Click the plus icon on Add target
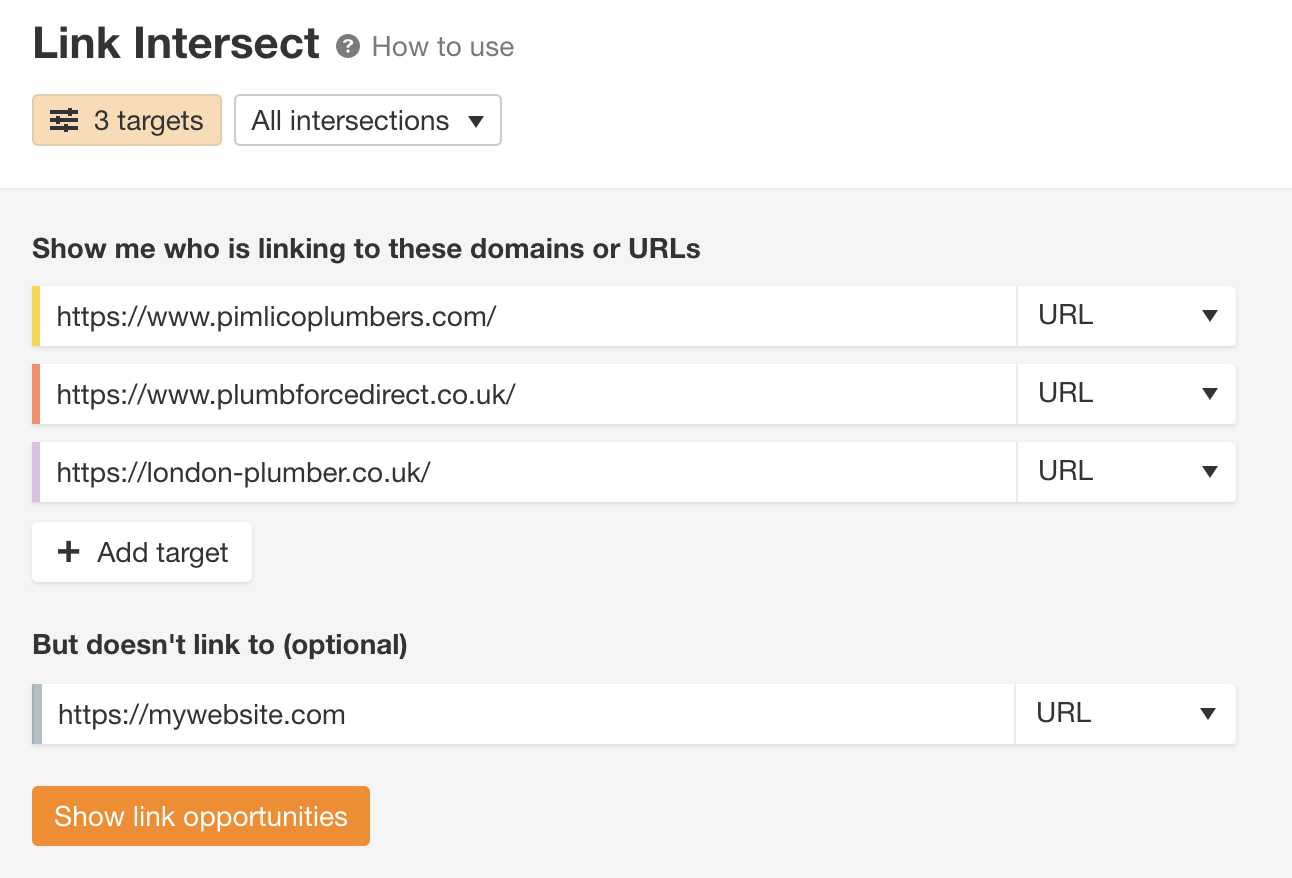The width and height of the screenshot is (1292, 878). 68,551
